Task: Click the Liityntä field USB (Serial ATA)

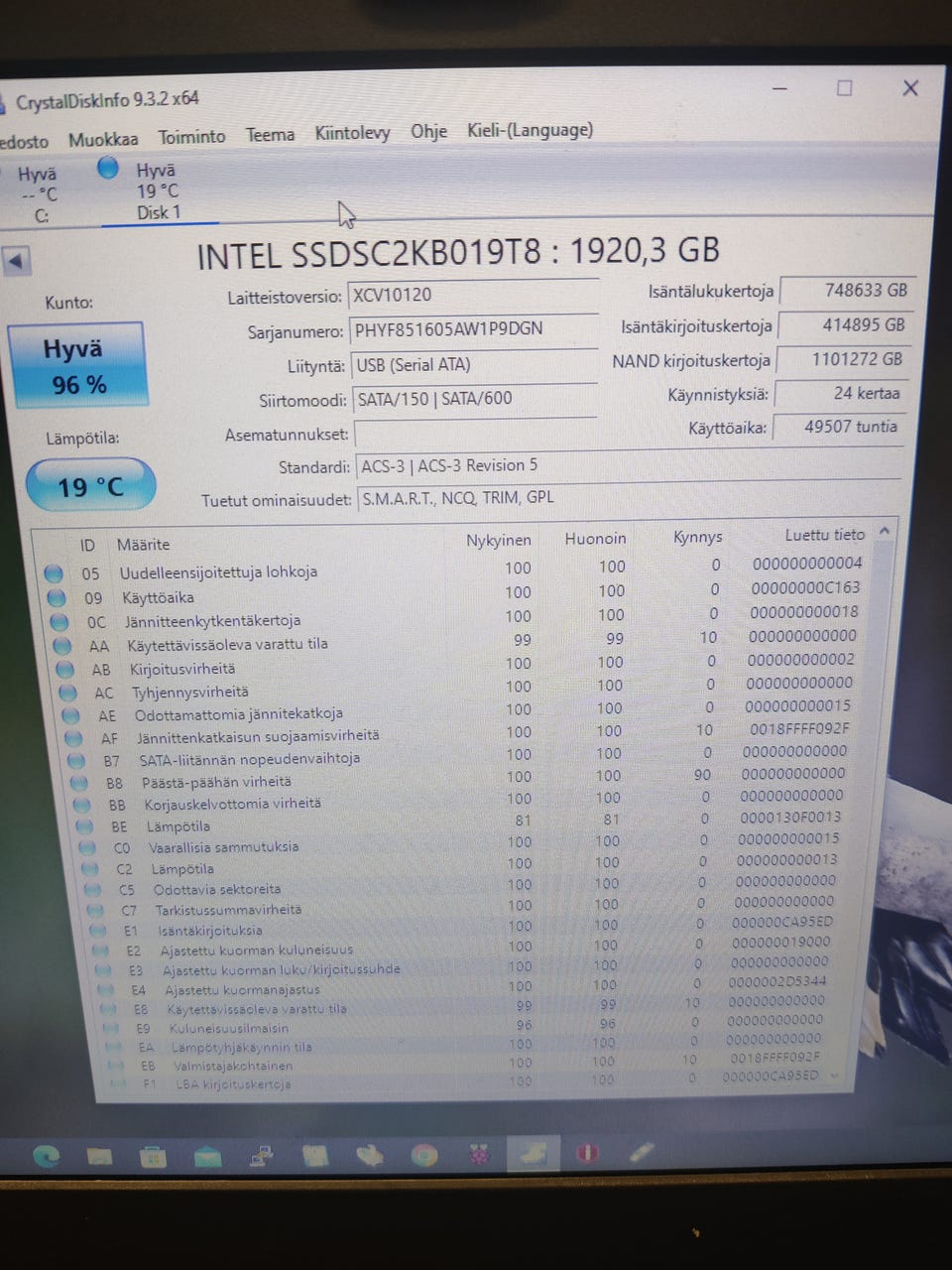Action: (473, 364)
